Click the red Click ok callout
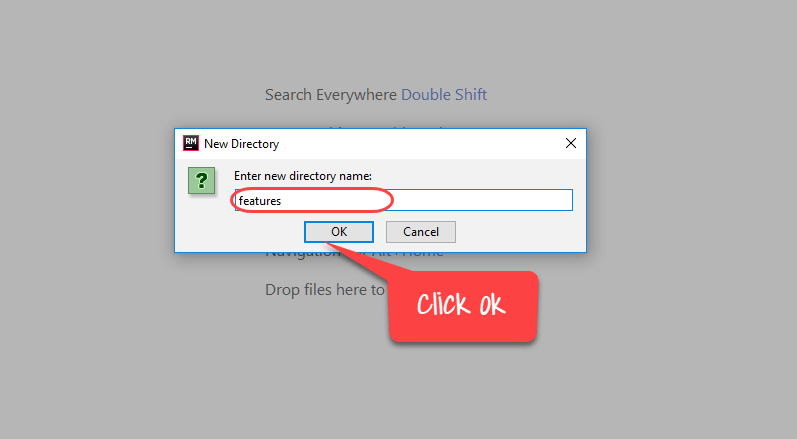This screenshot has width=797, height=439. 463,306
